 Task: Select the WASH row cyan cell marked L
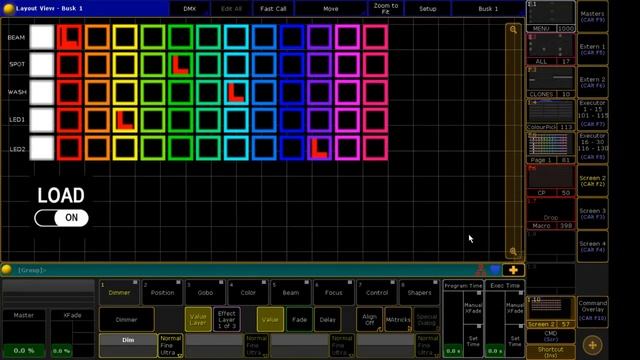[x=236, y=92]
